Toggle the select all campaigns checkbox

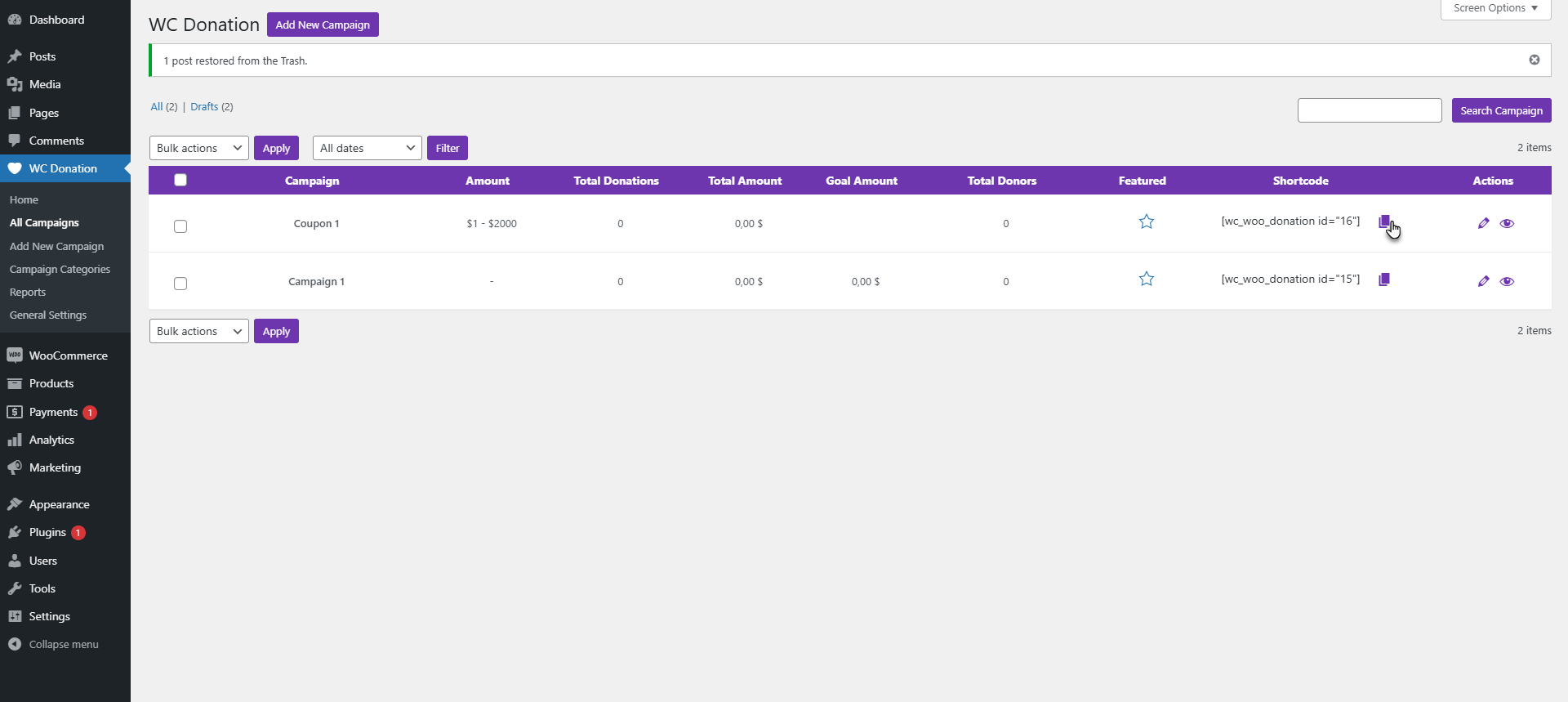click(180, 181)
